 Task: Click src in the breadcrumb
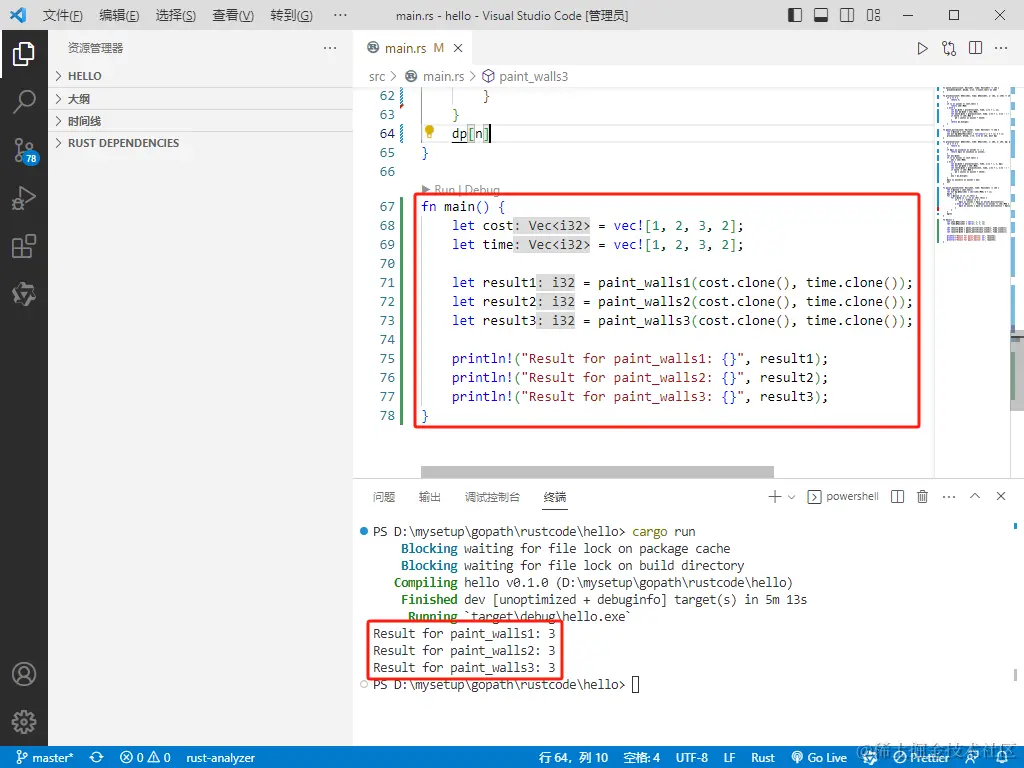[x=377, y=76]
